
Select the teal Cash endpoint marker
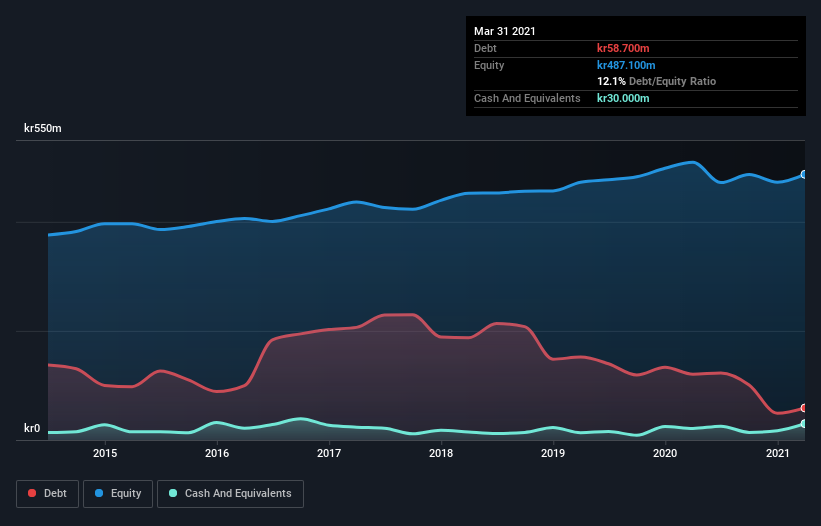click(x=804, y=423)
